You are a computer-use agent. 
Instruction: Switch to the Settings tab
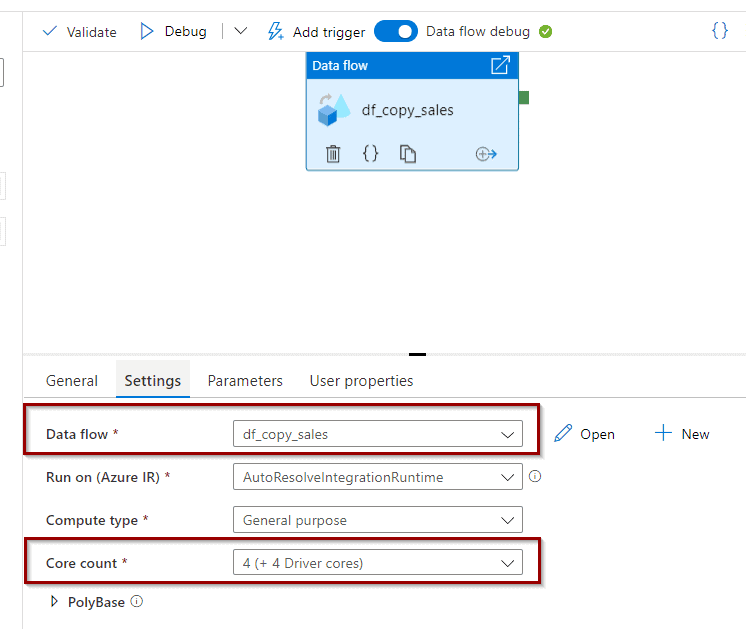point(153,381)
